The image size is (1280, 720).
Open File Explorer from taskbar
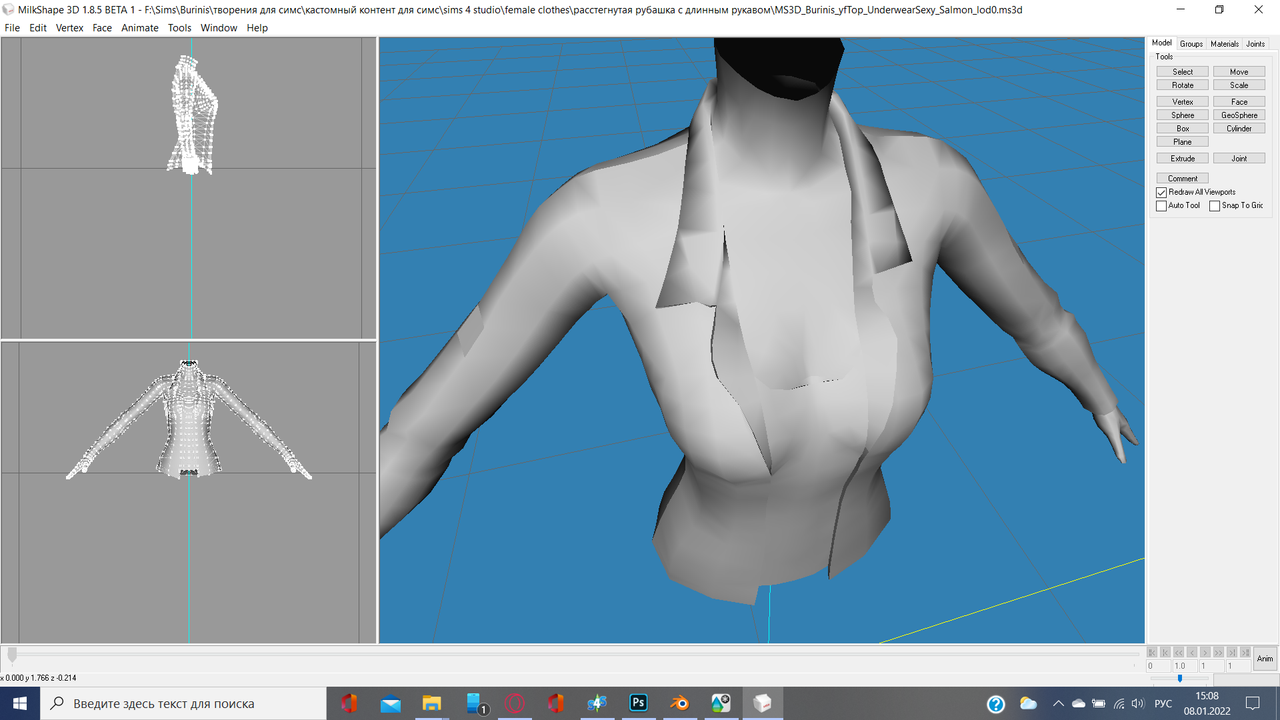[x=432, y=704]
